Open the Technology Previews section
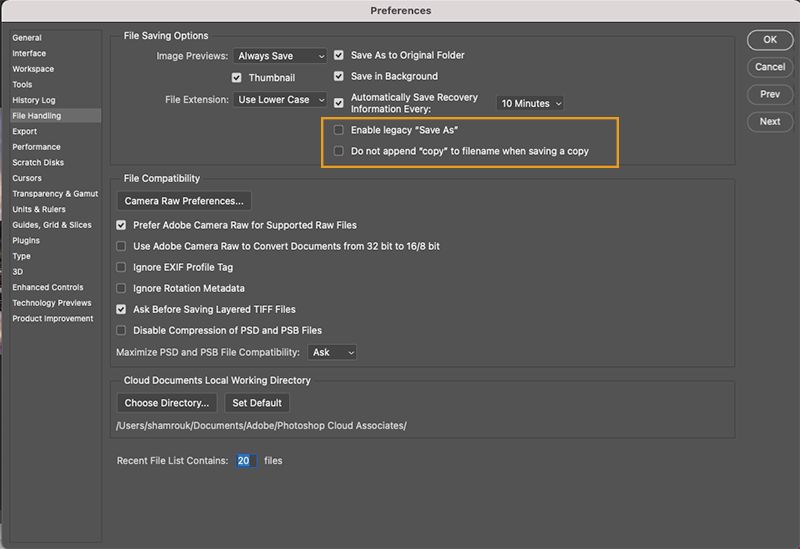800x549 pixels. click(x=52, y=303)
